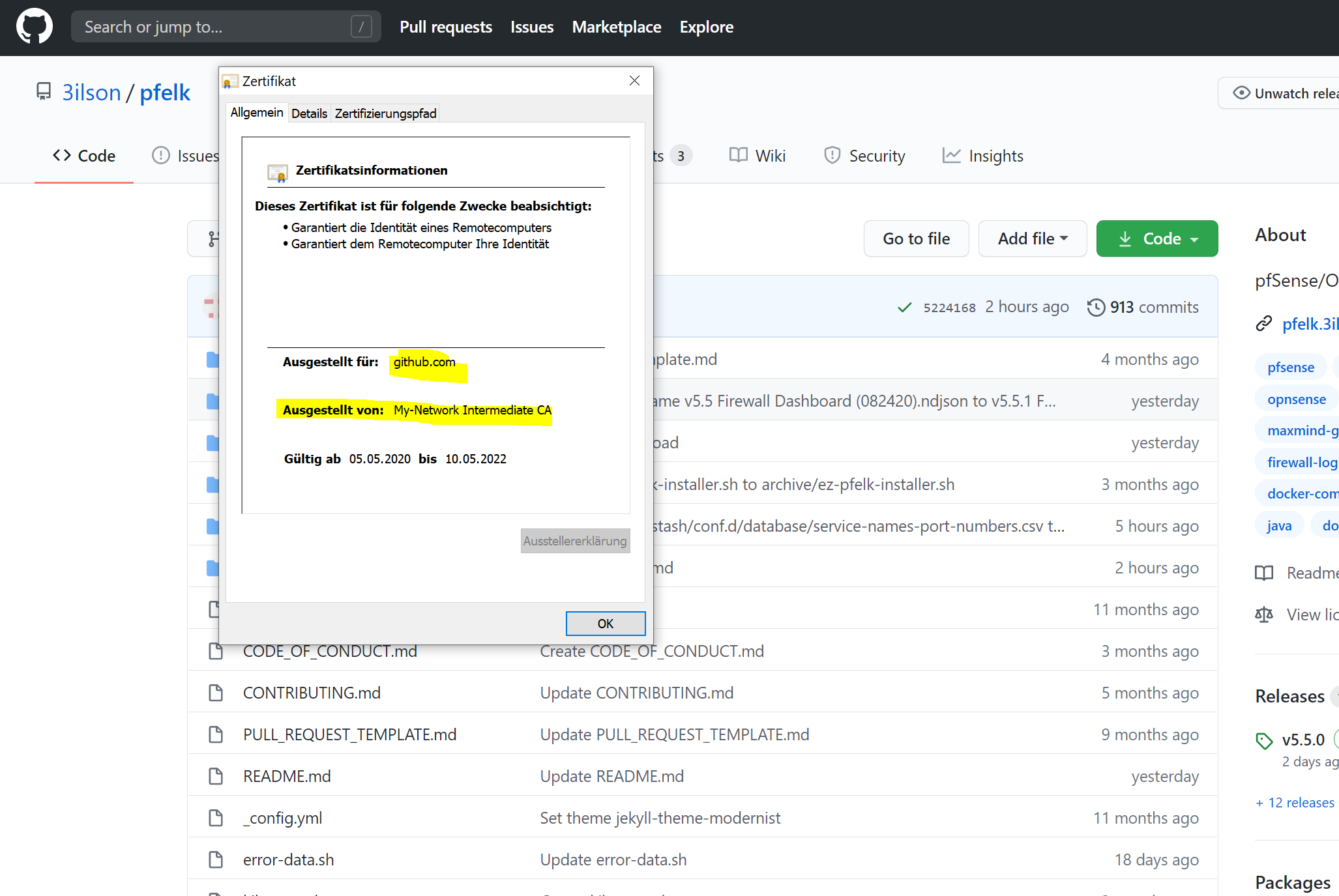1339x896 pixels.
Task: Open the GitHub home logo
Action: click(34, 27)
